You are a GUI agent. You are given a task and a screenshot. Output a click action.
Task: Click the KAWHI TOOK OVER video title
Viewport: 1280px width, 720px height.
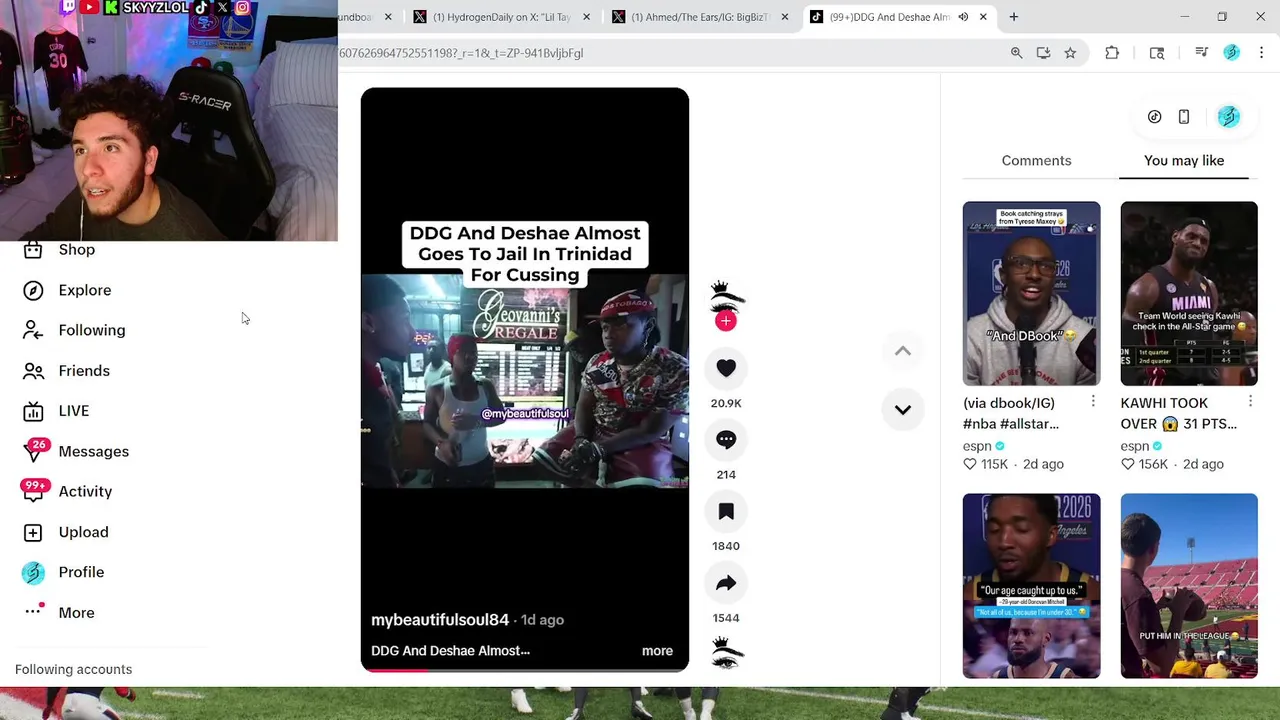click(x=1178, y=413)
